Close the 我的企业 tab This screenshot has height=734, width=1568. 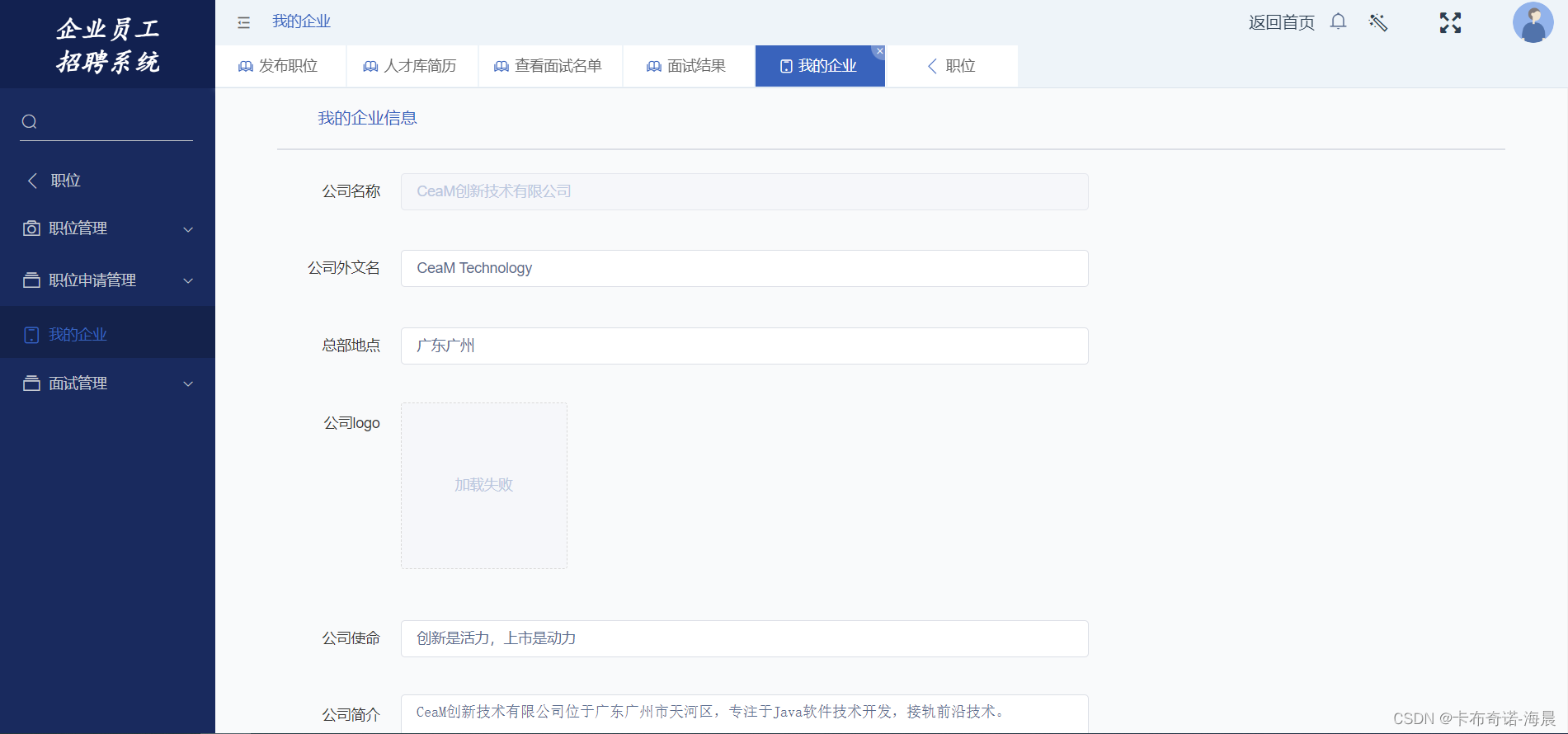(x=879, y=51)
